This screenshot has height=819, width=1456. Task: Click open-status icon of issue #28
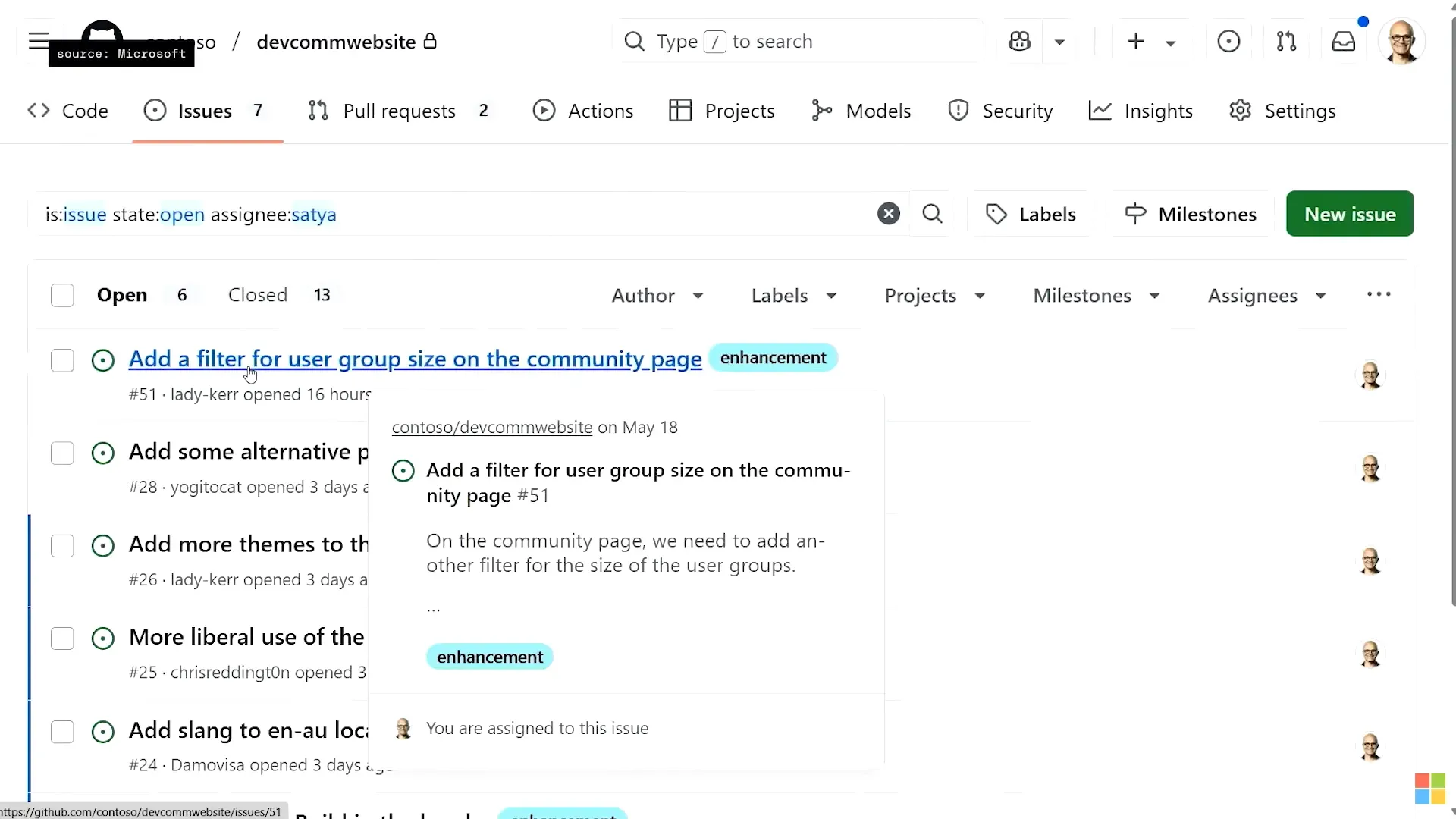point(102,453)
